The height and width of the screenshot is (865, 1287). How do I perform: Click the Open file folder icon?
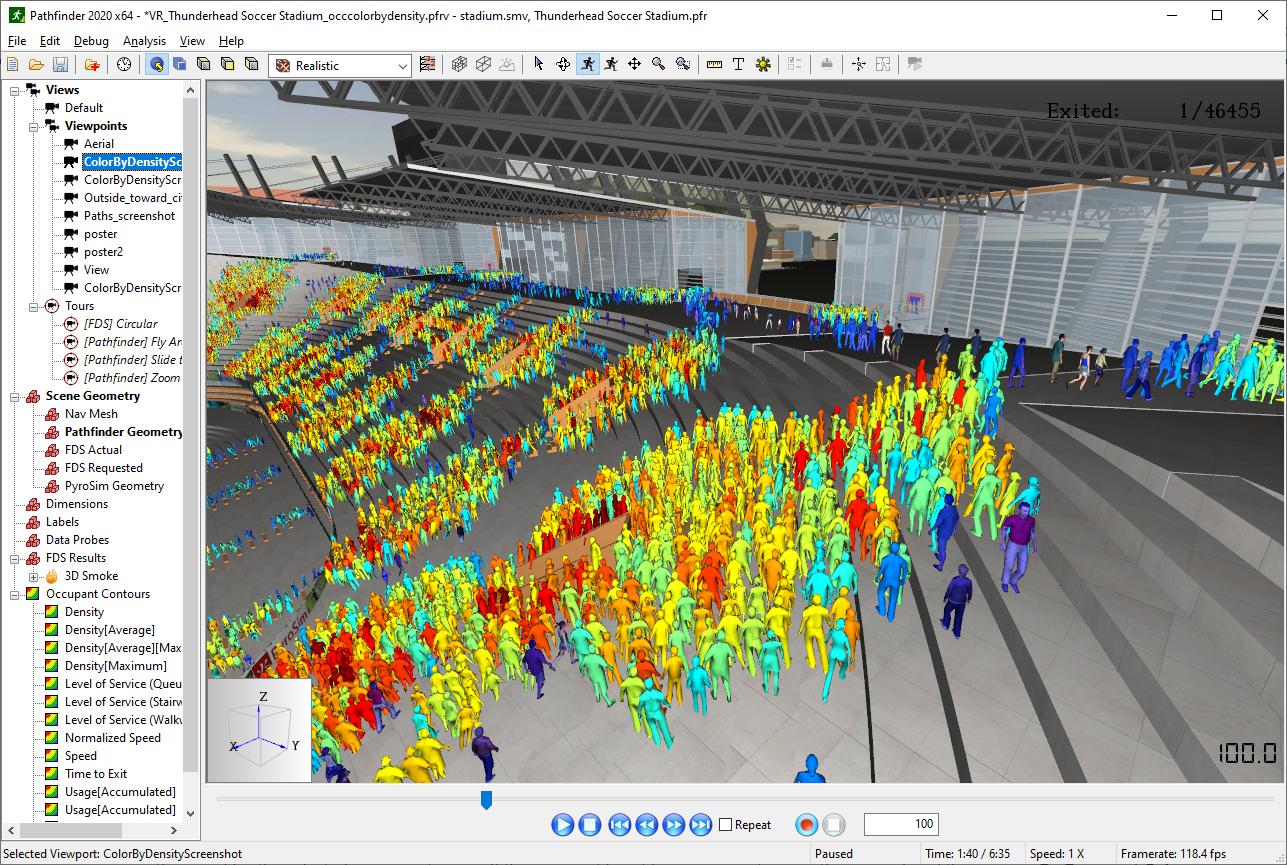(x=36, y=65)
